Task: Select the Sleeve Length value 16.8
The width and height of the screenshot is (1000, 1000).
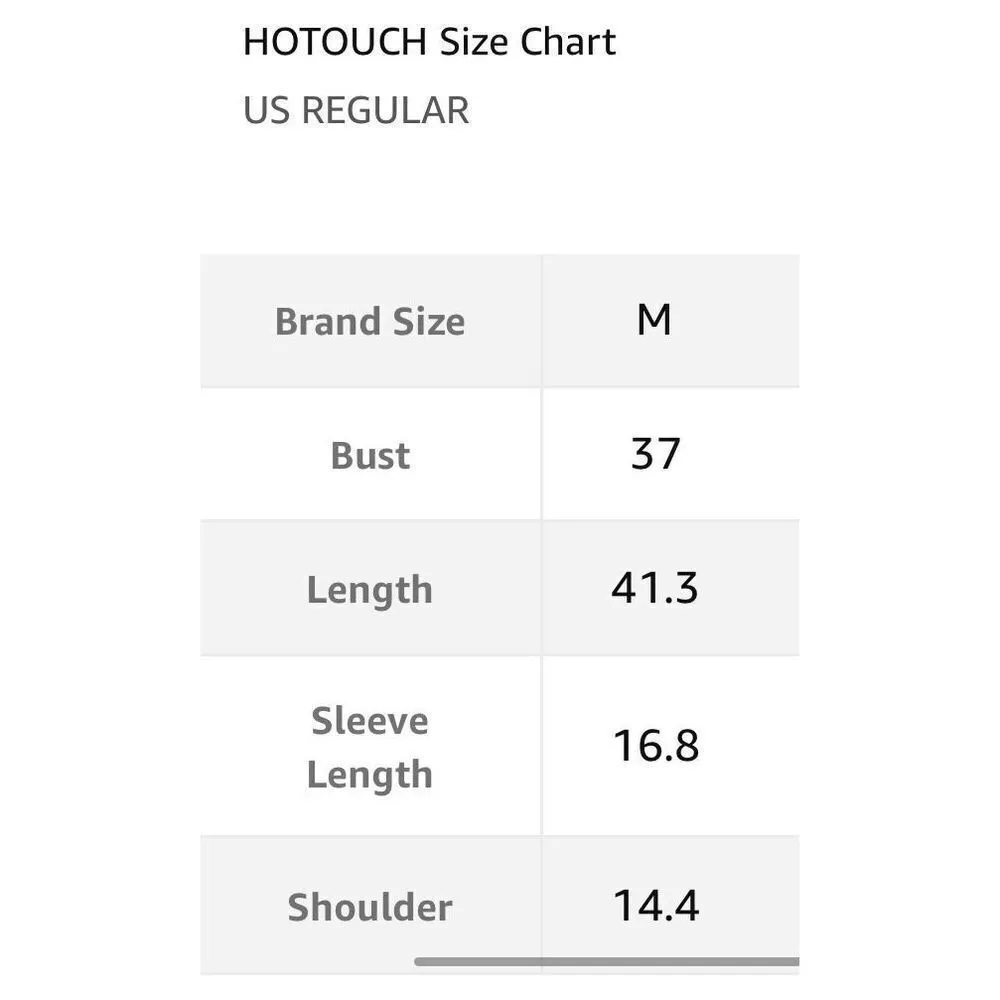Action: (655, 747)
